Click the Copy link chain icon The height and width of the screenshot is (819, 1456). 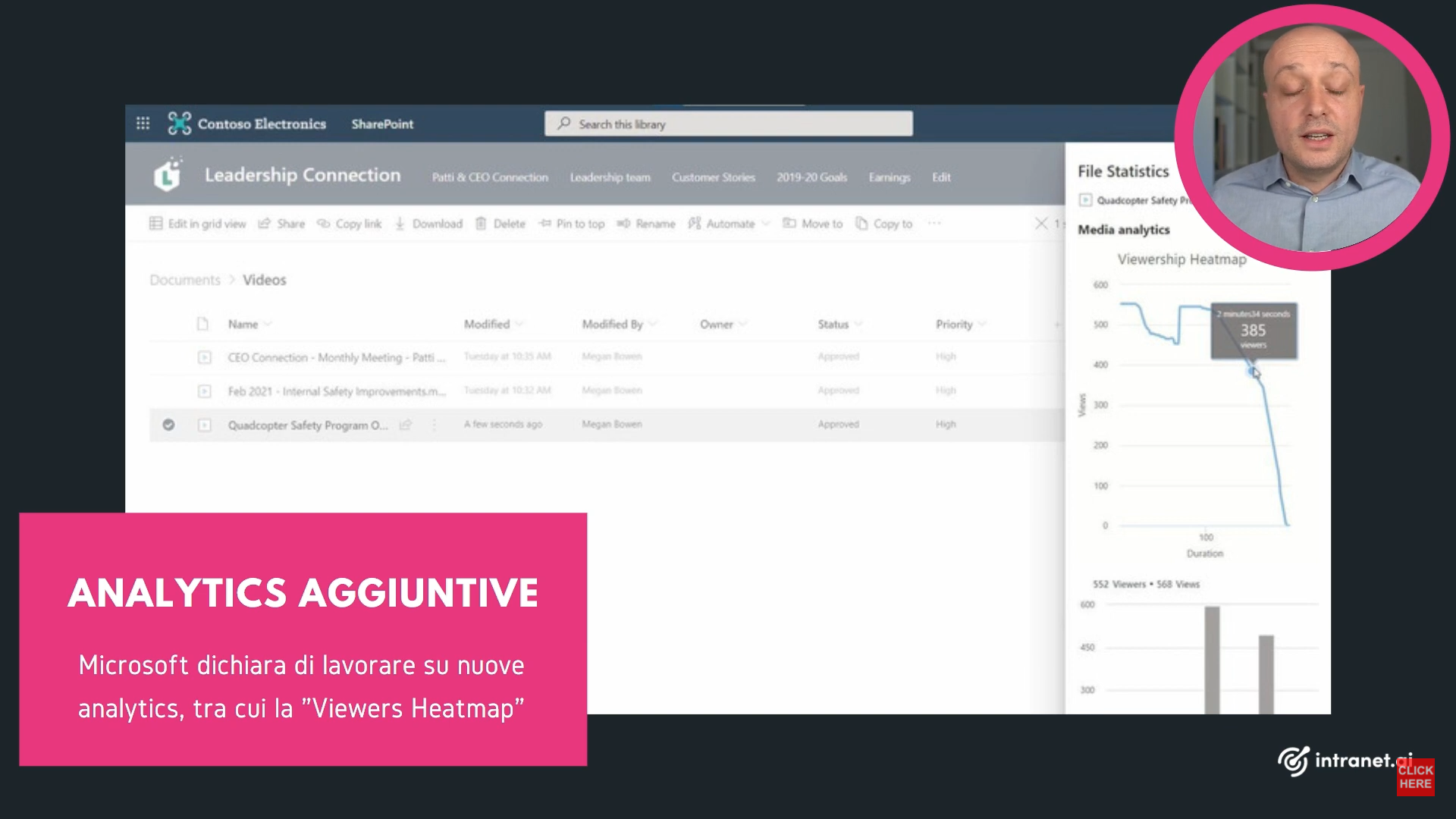point(323,224)
